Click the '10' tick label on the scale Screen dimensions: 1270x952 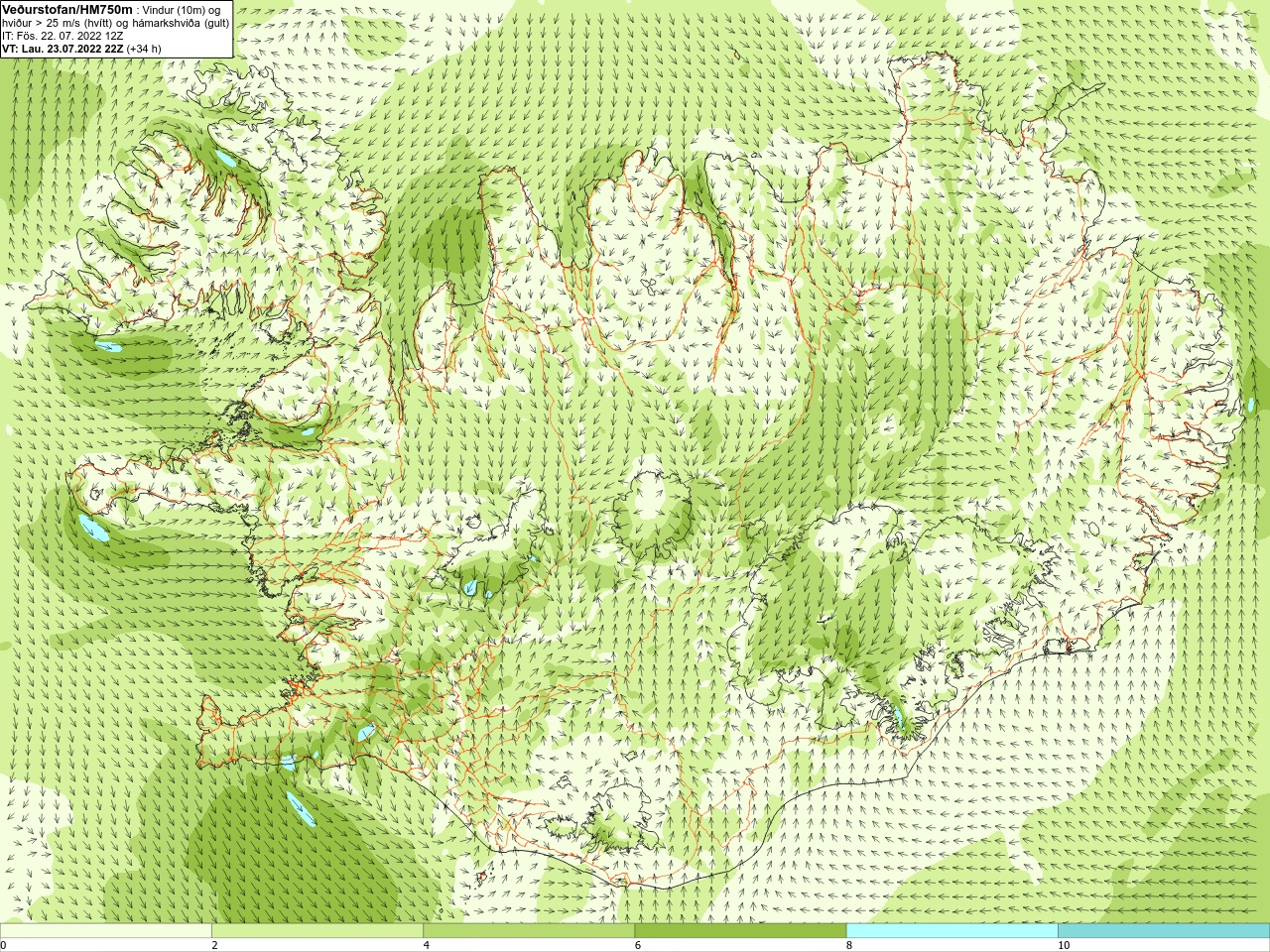(1064, 945)
